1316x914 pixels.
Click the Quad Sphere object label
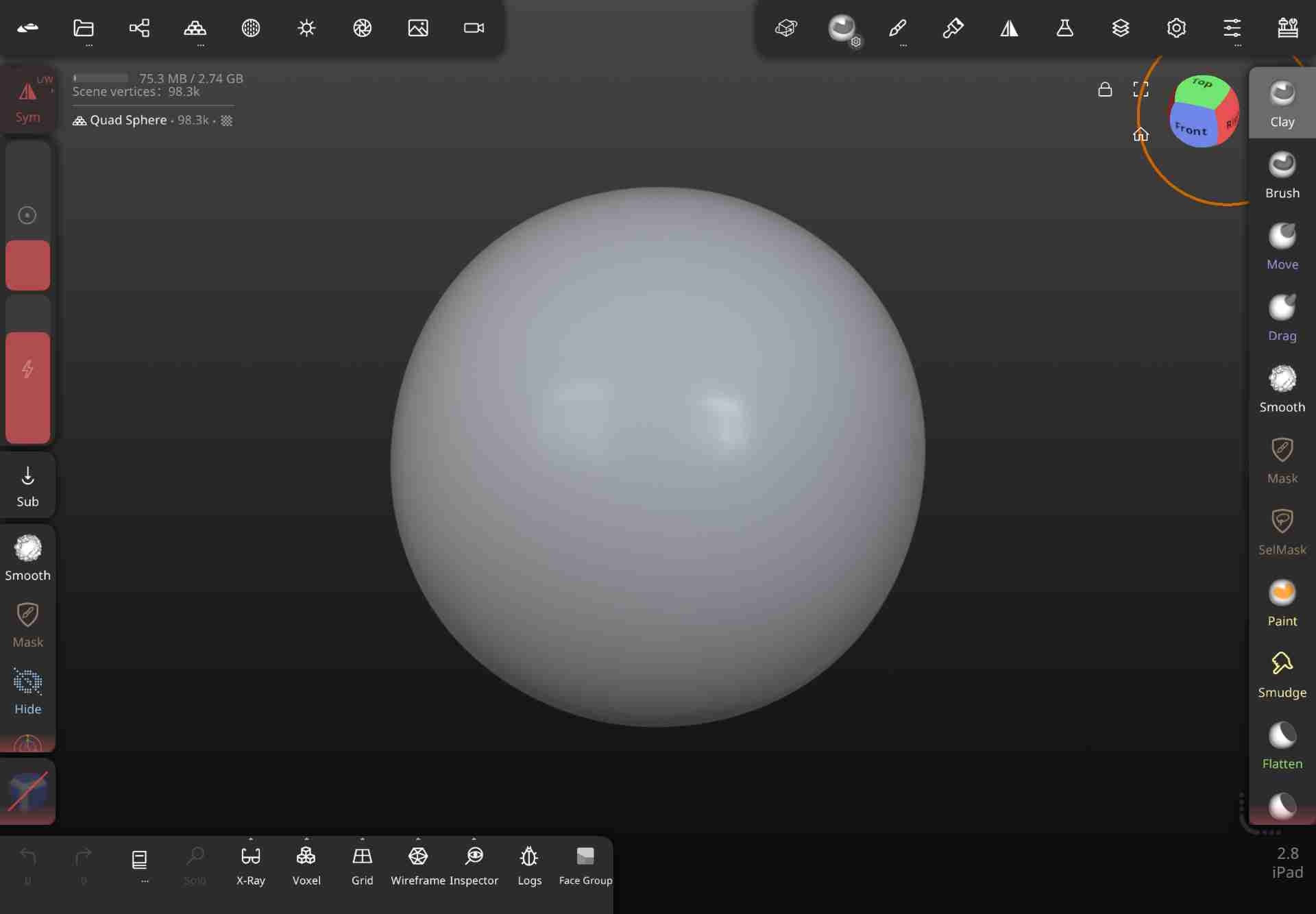click(128, 120)
